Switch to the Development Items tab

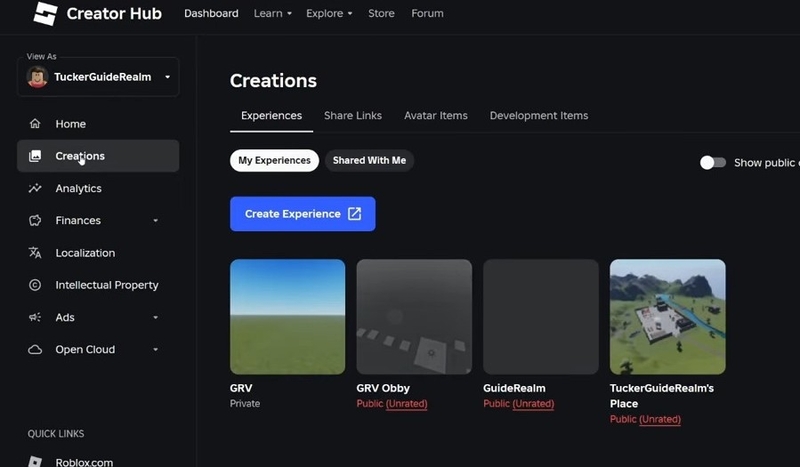click(x=539, y=116)
